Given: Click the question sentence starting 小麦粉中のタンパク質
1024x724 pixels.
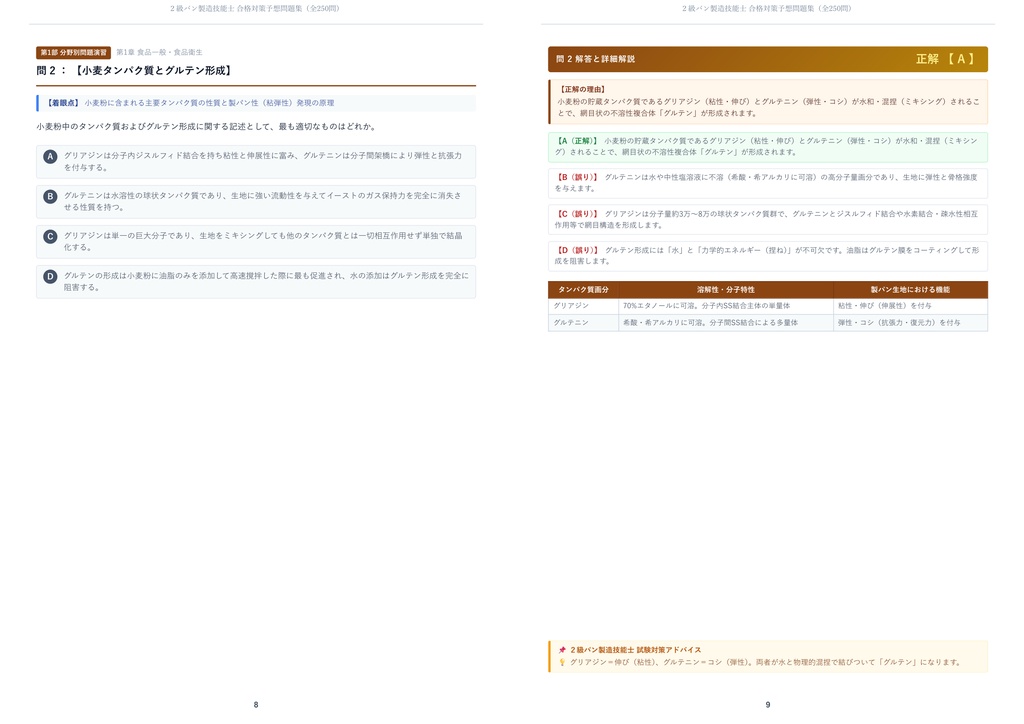Looking at the screenshot, I should (208, 127).
